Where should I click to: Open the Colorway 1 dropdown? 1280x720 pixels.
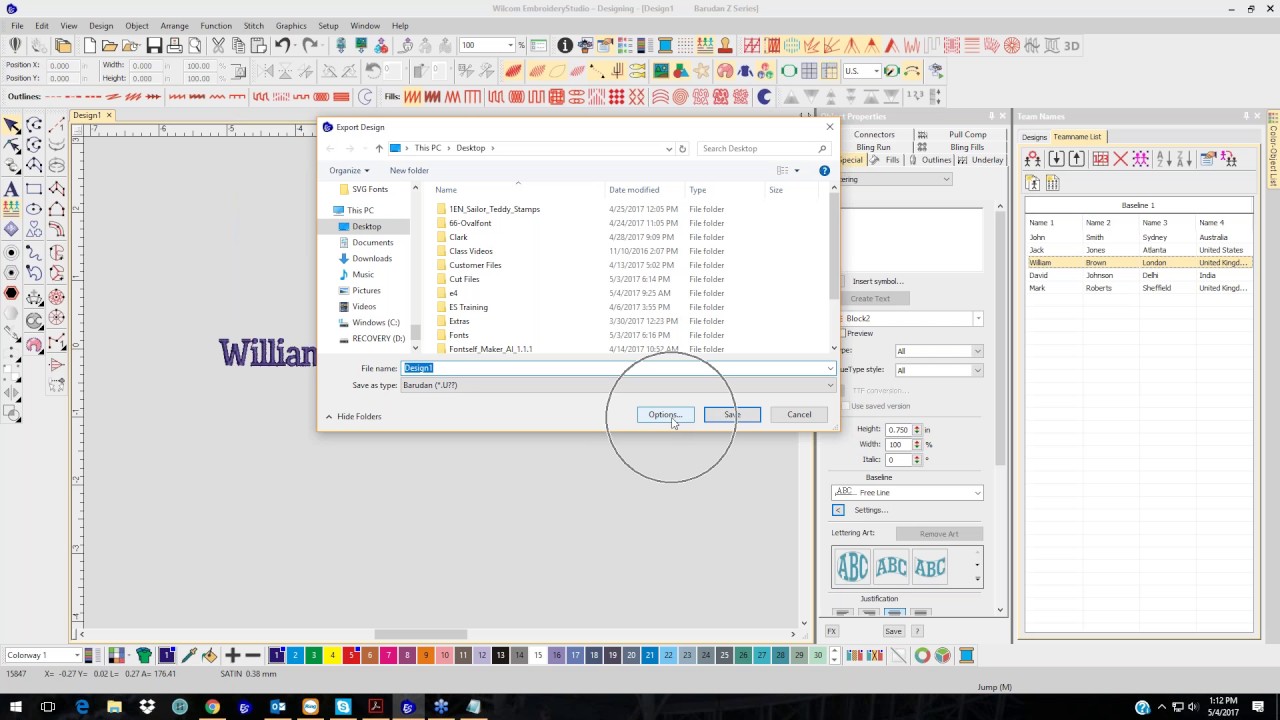[76, 655]
